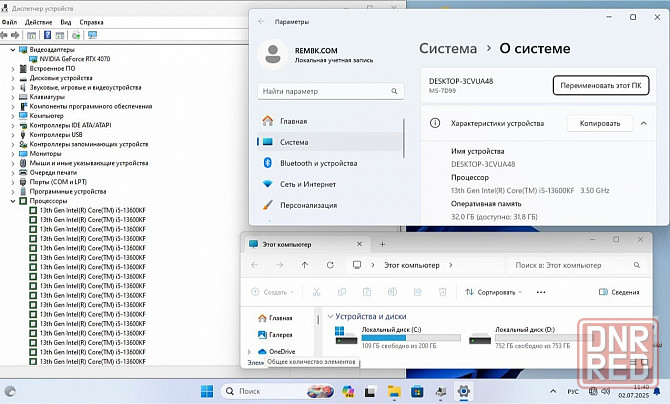Image resolution: width=670 pixels, height=404 pixels.
Task: Click the Сведения button in Explorer
Action: pyautogui.click(x=619, y=292)
